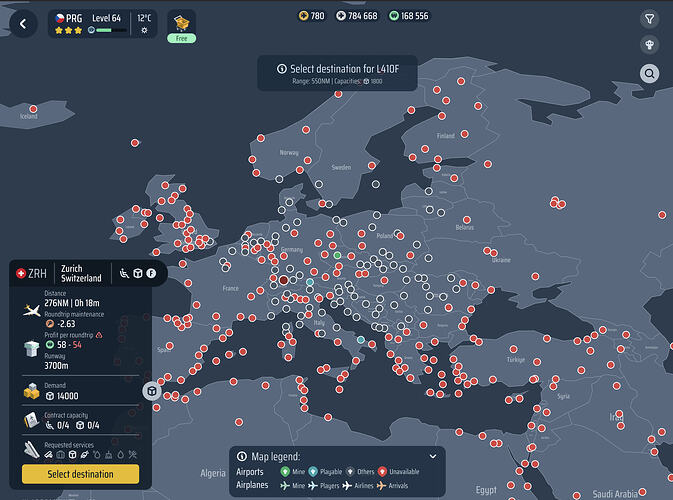Image resolution: width=673 pixels, height=500 pixels.
Task: Click the grey Others airport legend pin
Action: [350, 472]
